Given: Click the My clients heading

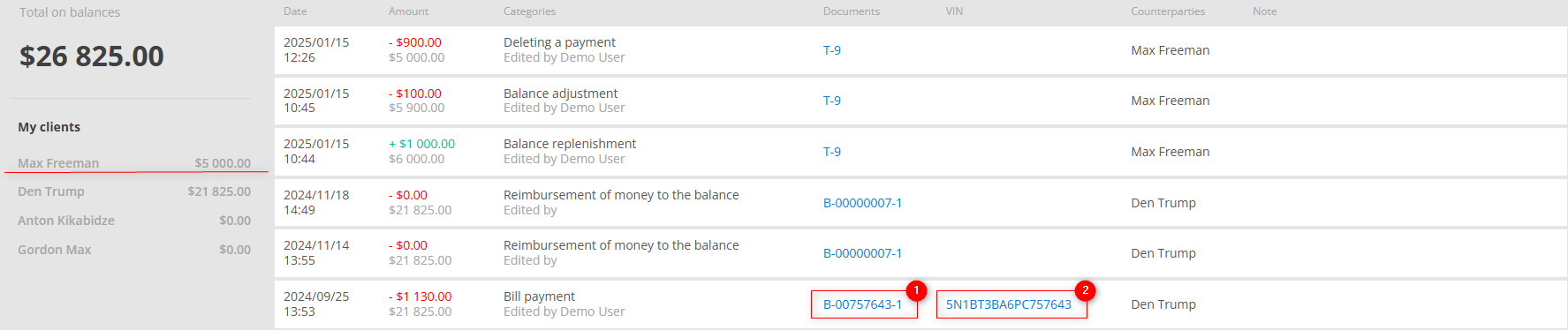Looking at the screenshot, I should click(49, 127).
